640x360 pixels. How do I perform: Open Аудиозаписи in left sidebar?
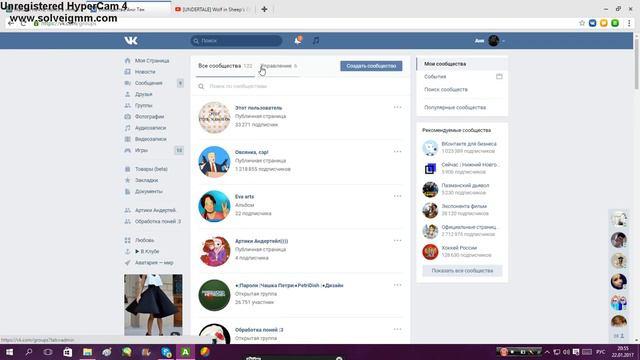coord(151,128)
